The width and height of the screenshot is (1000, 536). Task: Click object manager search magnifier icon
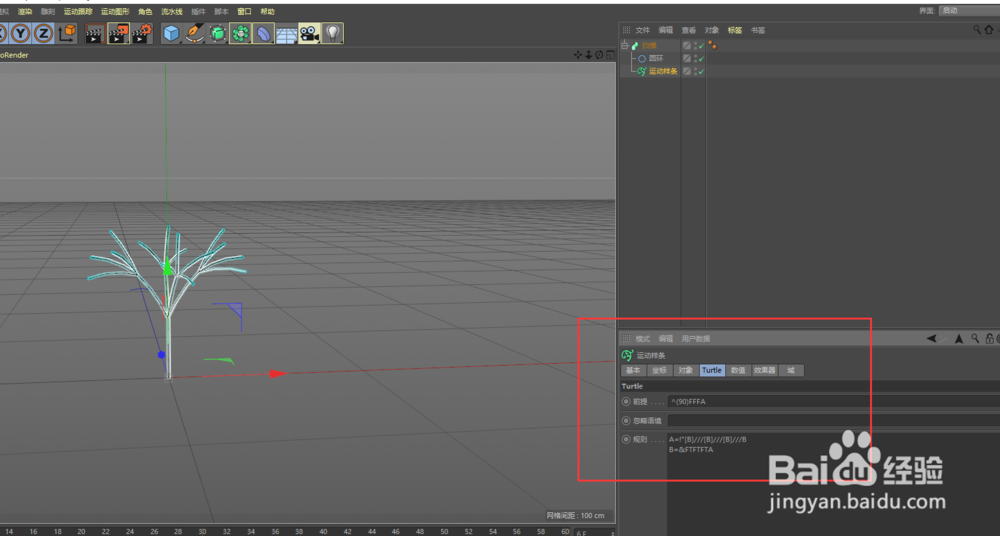pos(976,29)
